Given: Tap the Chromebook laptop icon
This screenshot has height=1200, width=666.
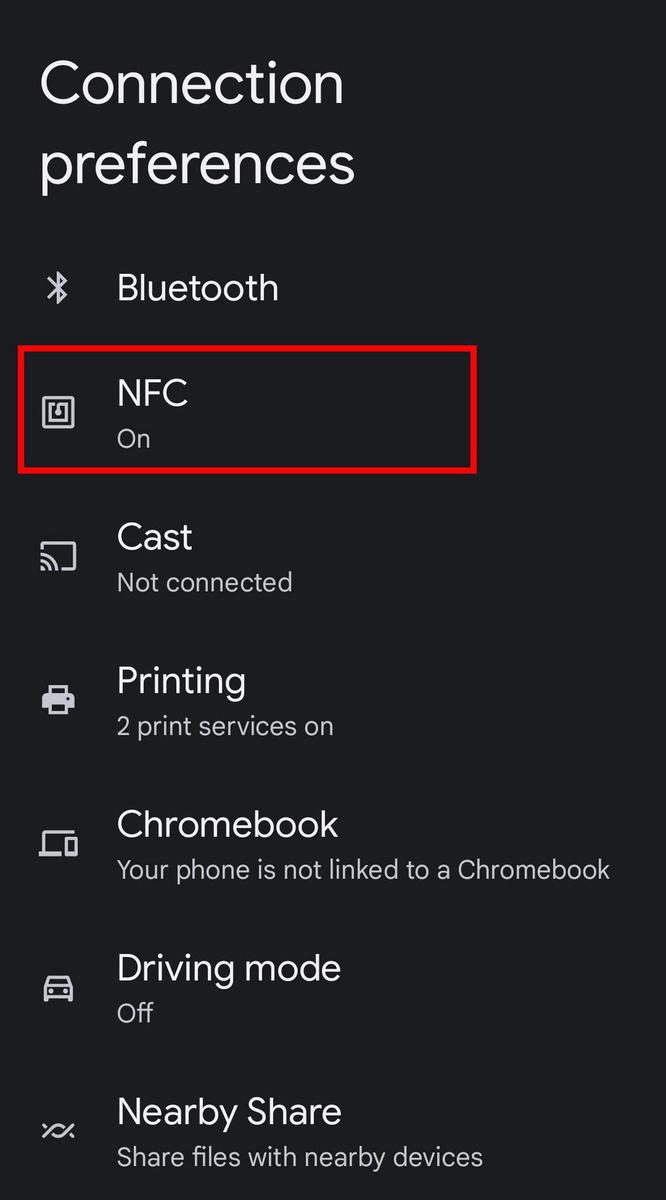Looking at the screenshot, I should point(58,843).
